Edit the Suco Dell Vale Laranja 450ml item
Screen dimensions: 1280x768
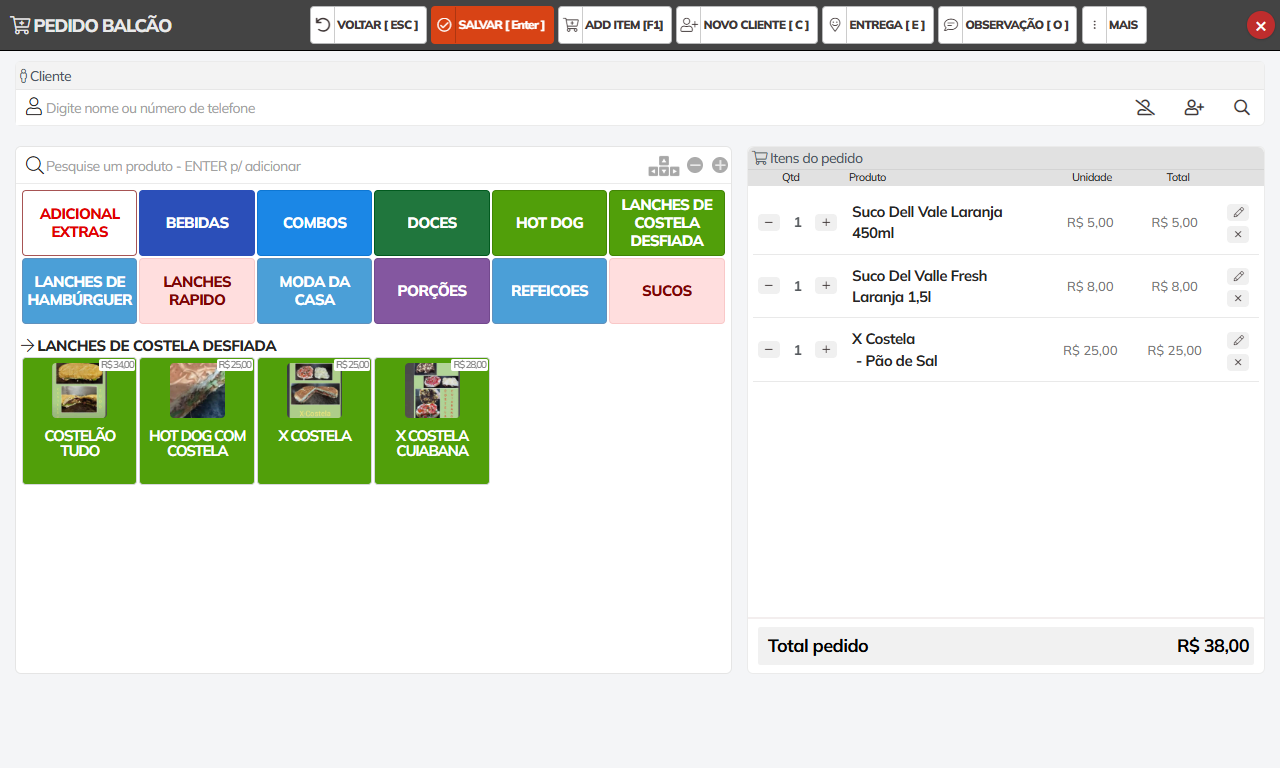[1237, 212]
